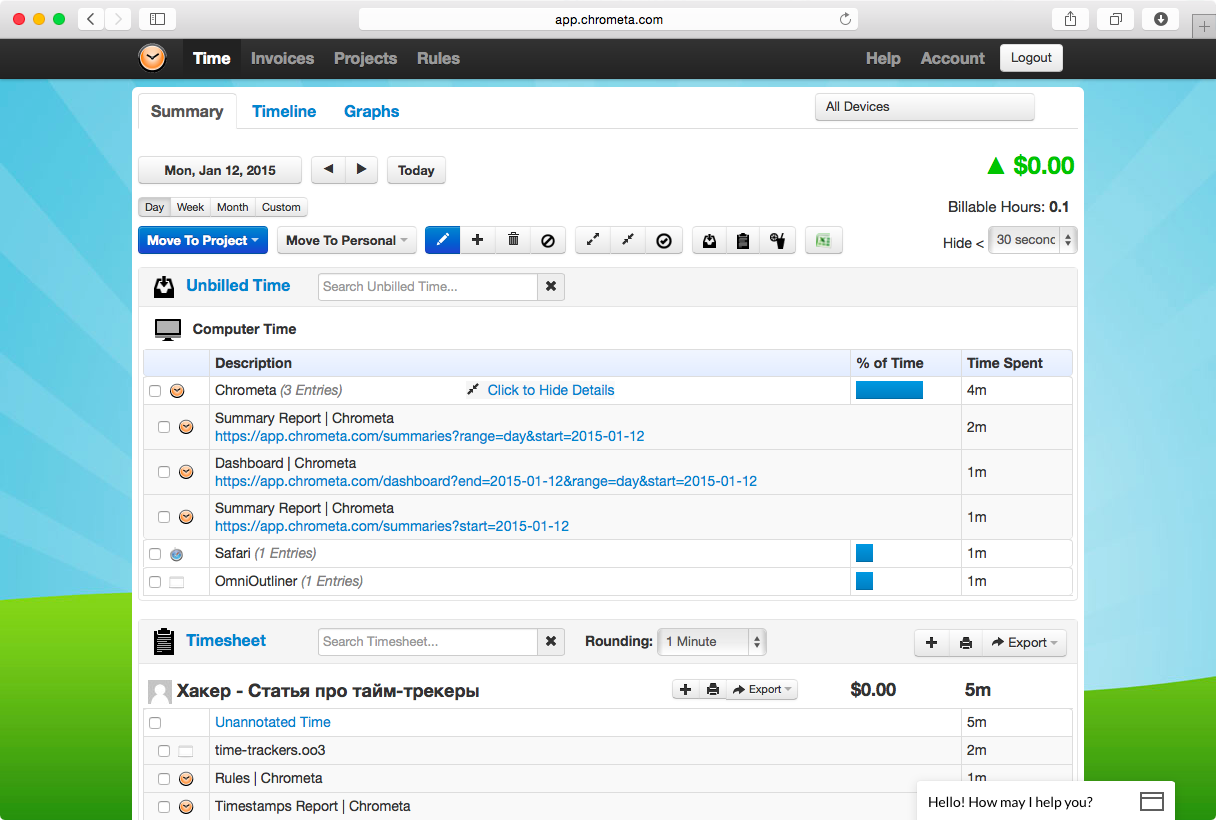The height and width of the screenshot is (820, 1216).
Task: Click the Chrometa clock logo
Action: click(x=153, y=58)
